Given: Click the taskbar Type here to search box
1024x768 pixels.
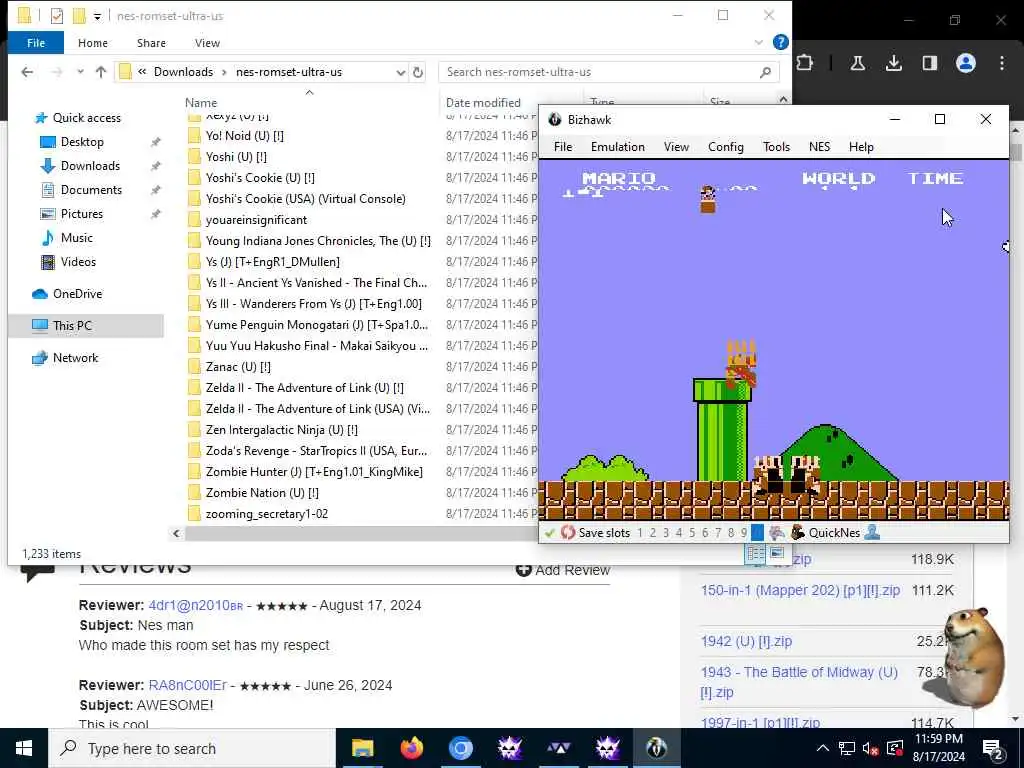Looking at the screenshot, I should (192, 748).
